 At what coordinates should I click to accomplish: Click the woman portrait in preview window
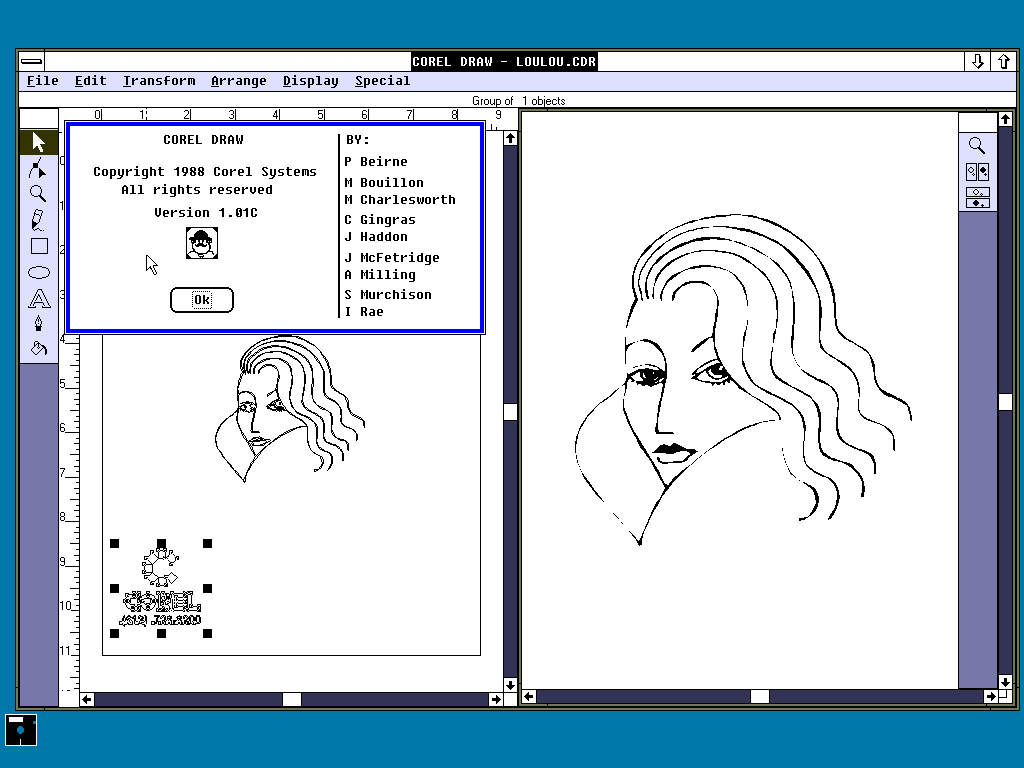743,379
